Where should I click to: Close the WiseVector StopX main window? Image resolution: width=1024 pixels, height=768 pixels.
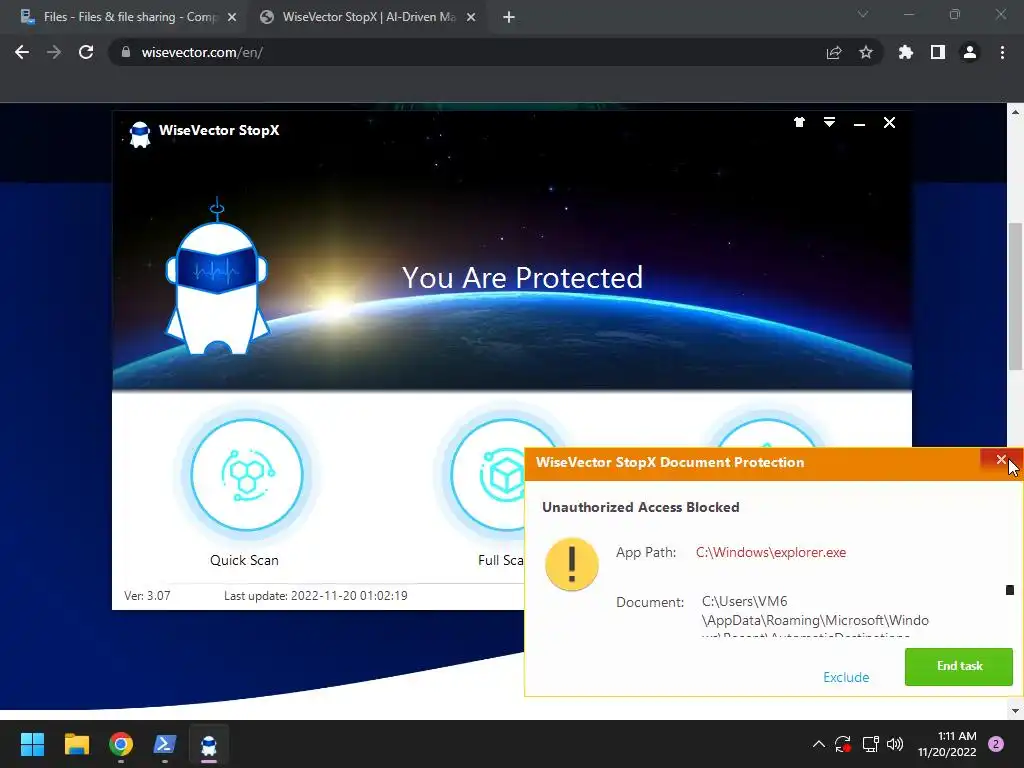pyautogui.click(x=889, y=122)
